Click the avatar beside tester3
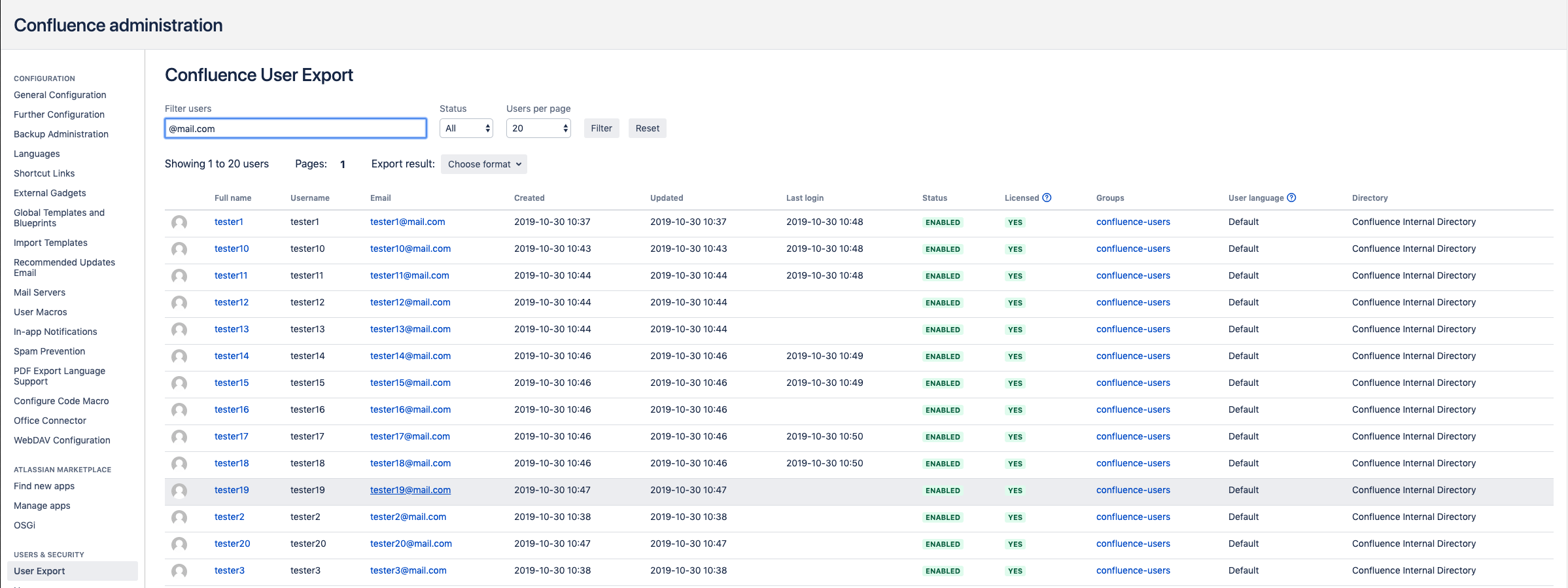The width and height of the screenshot is (1568, 588). click(x=179, y=571)
